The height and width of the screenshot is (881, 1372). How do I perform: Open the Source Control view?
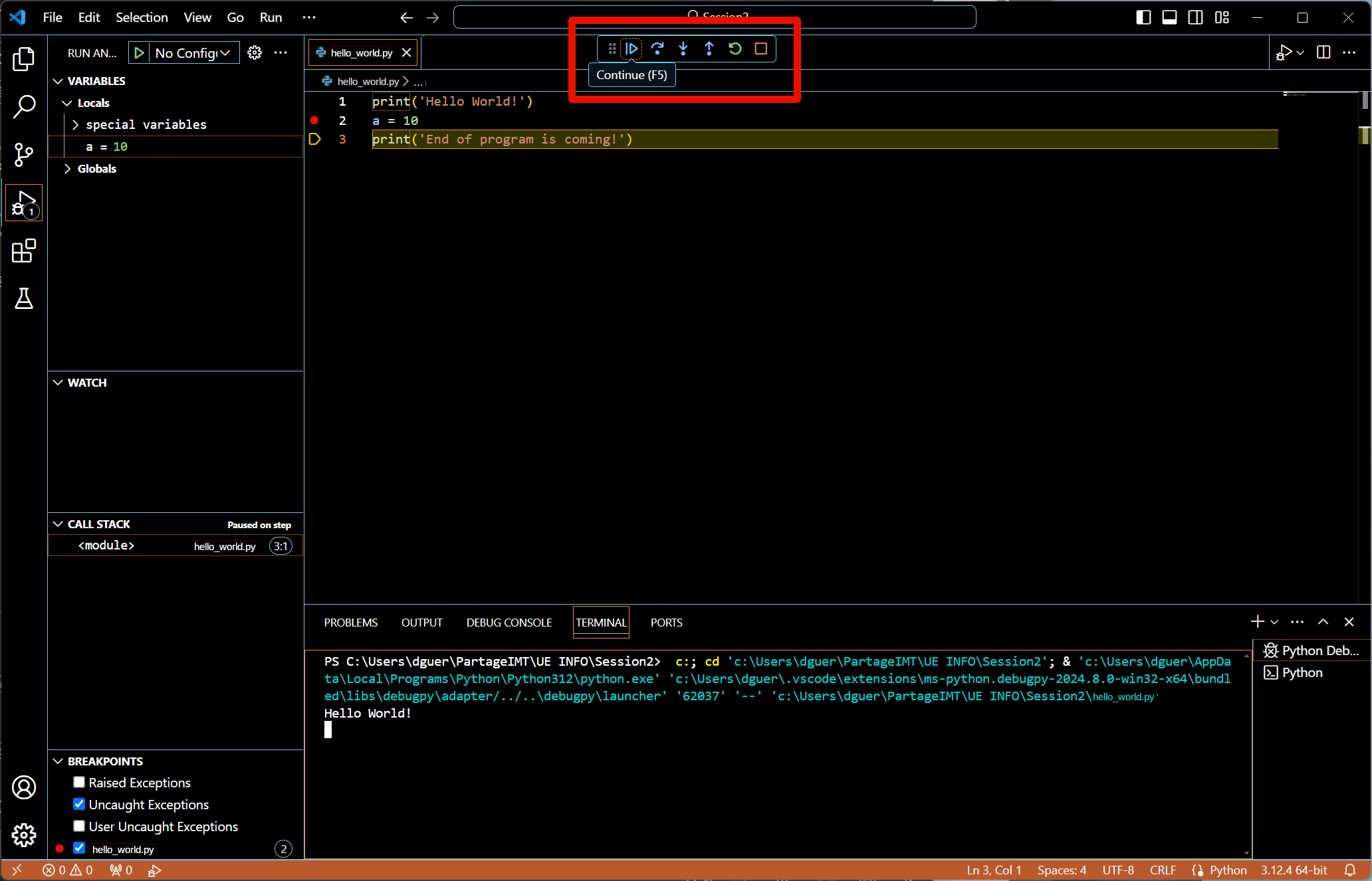point(24,154)
